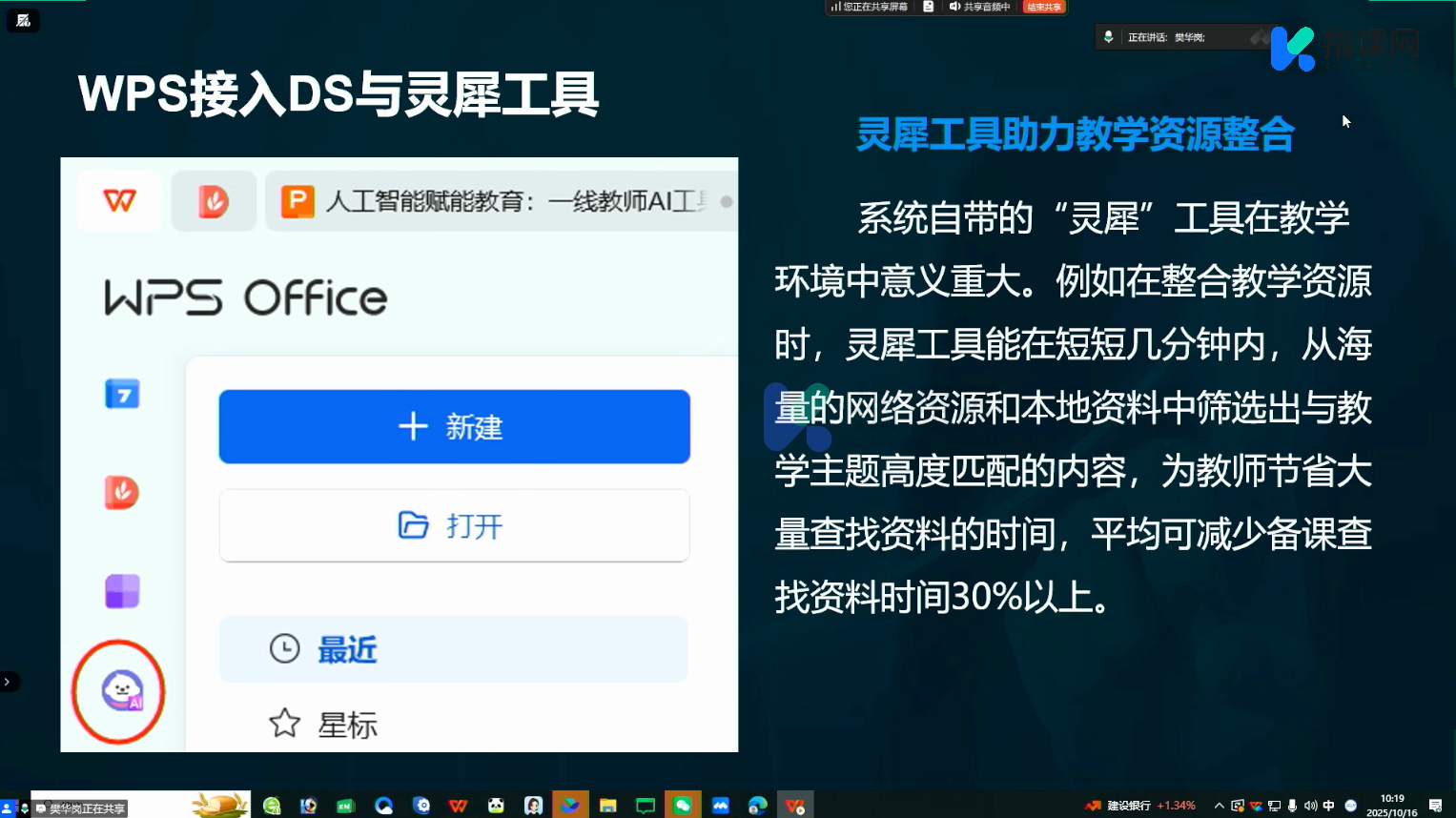
Task: Show hidden system tray icons
Action: [1219, 806]
